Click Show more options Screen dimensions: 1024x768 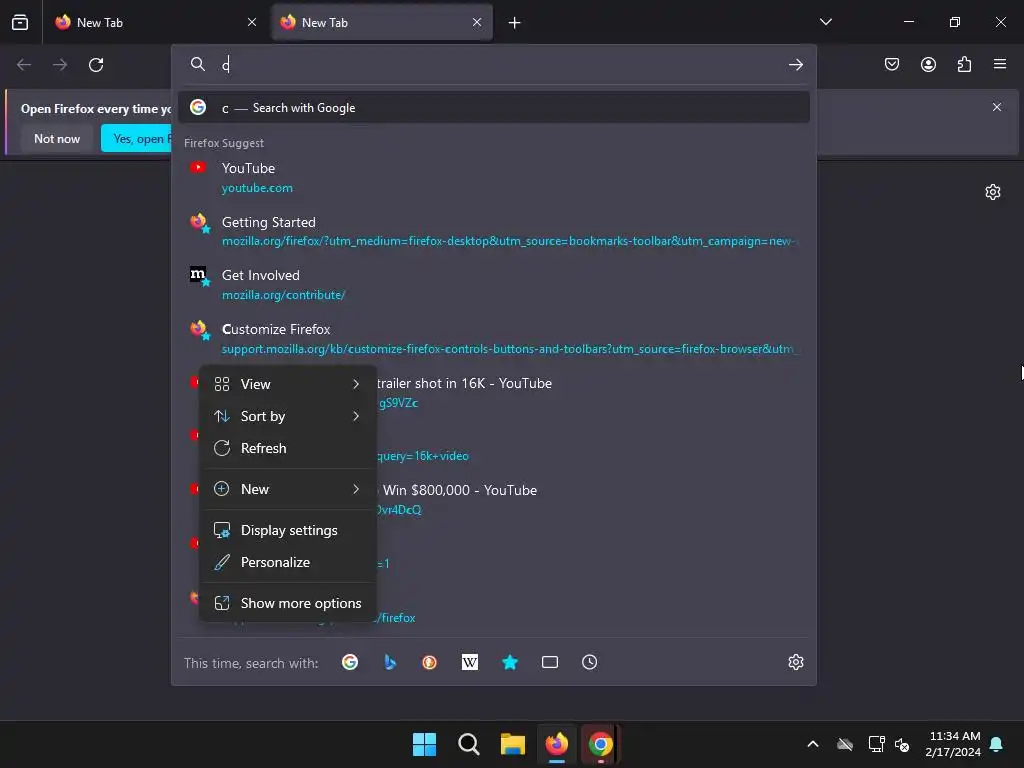(288, 603)
